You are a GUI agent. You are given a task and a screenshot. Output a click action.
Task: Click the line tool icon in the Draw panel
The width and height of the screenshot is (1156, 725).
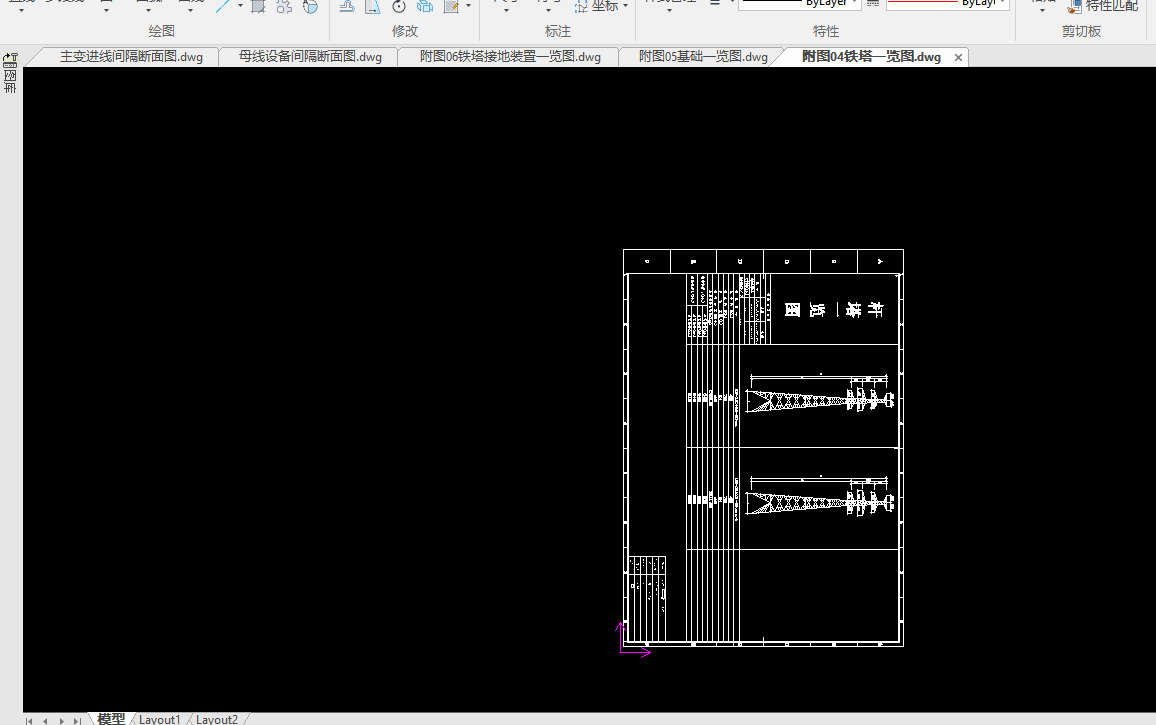click(223, 6)
